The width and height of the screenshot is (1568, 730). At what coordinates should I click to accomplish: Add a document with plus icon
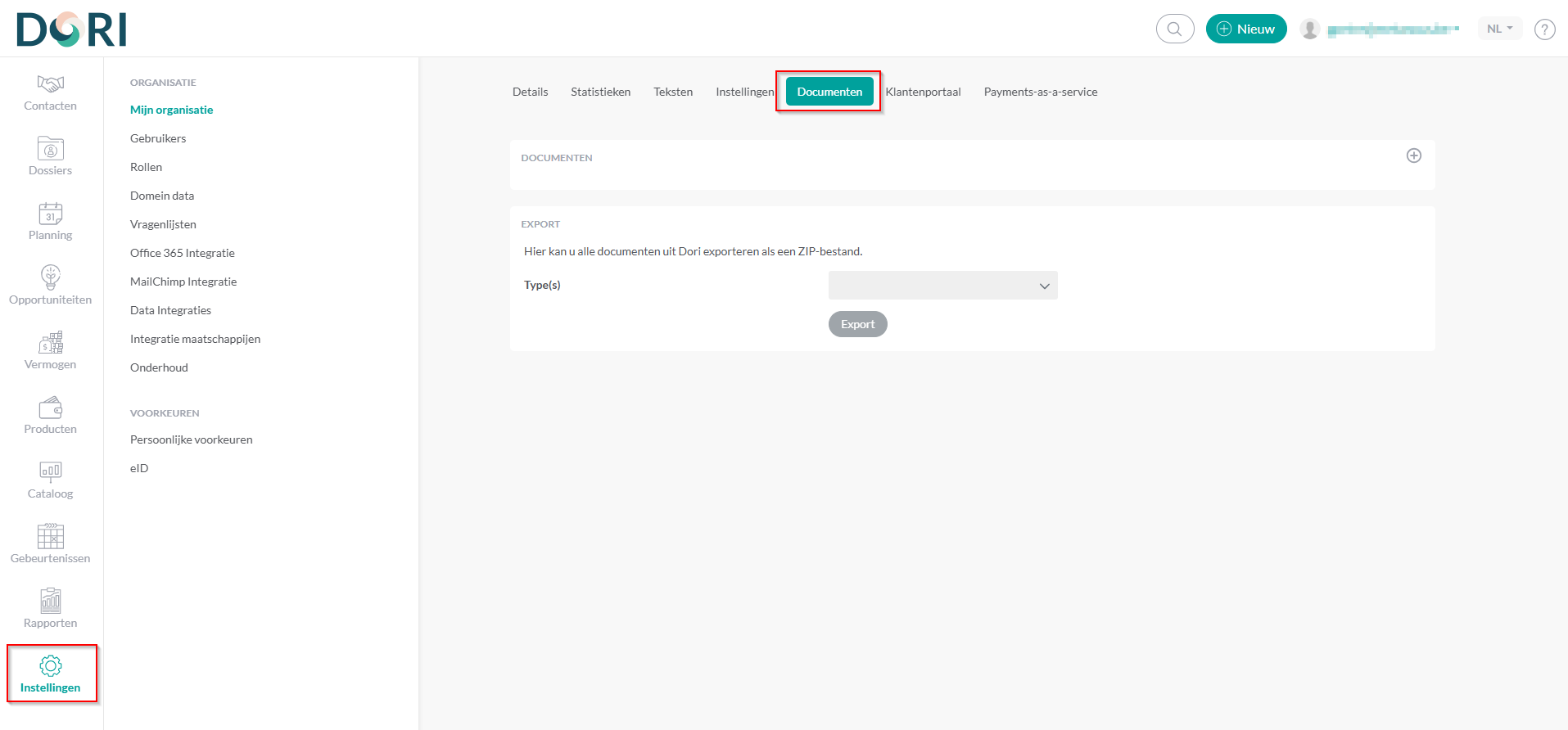[x=1413, y=156]
